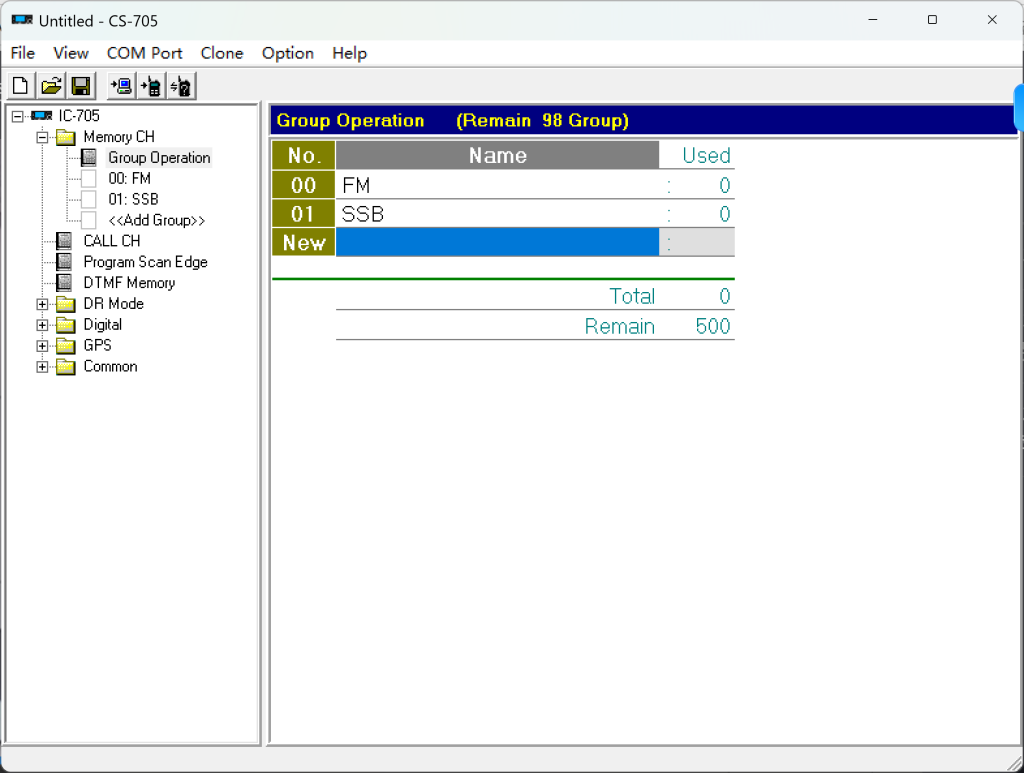Select row number 01 in group table

[x=304, y=213]
